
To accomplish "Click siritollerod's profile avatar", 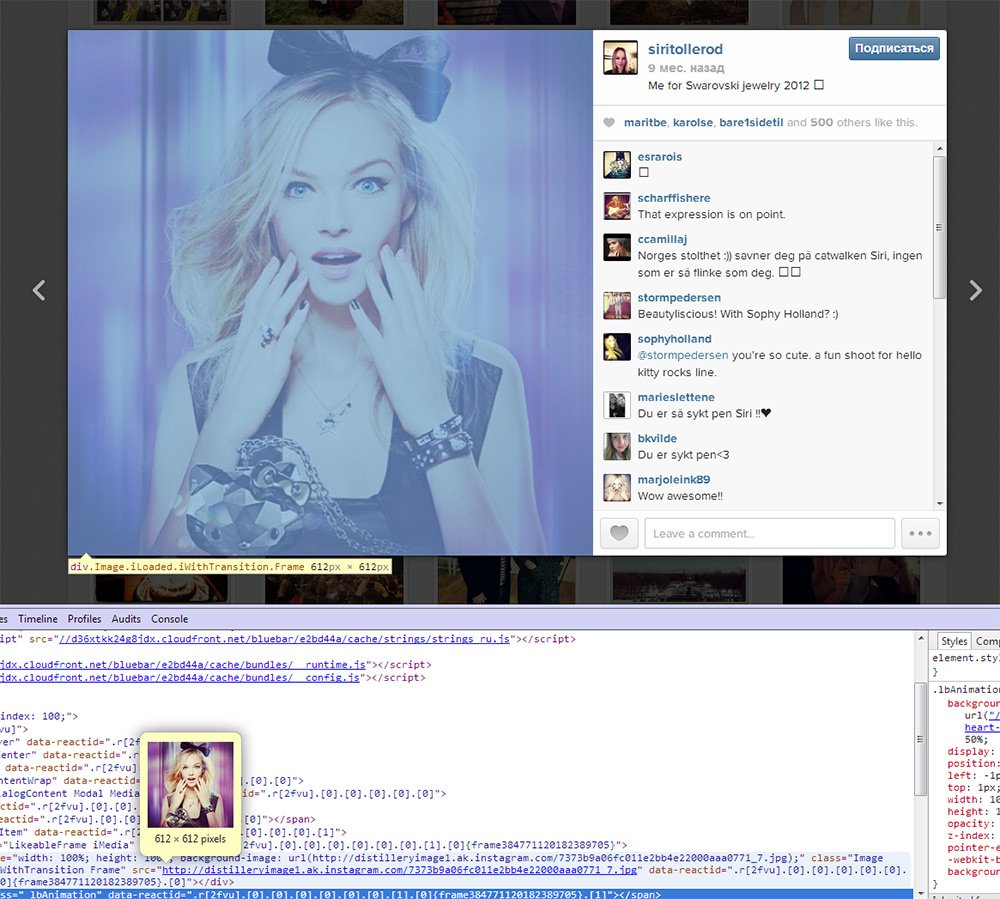I will pos(620,59).
